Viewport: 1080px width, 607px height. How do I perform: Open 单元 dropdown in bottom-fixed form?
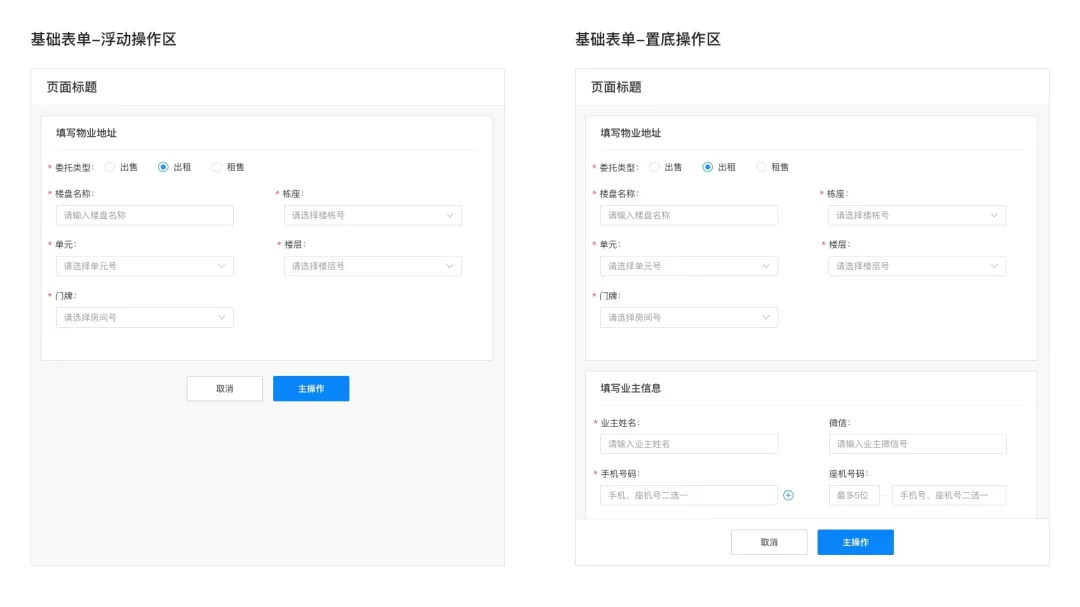pyautogui.click(x=689, y=266)
